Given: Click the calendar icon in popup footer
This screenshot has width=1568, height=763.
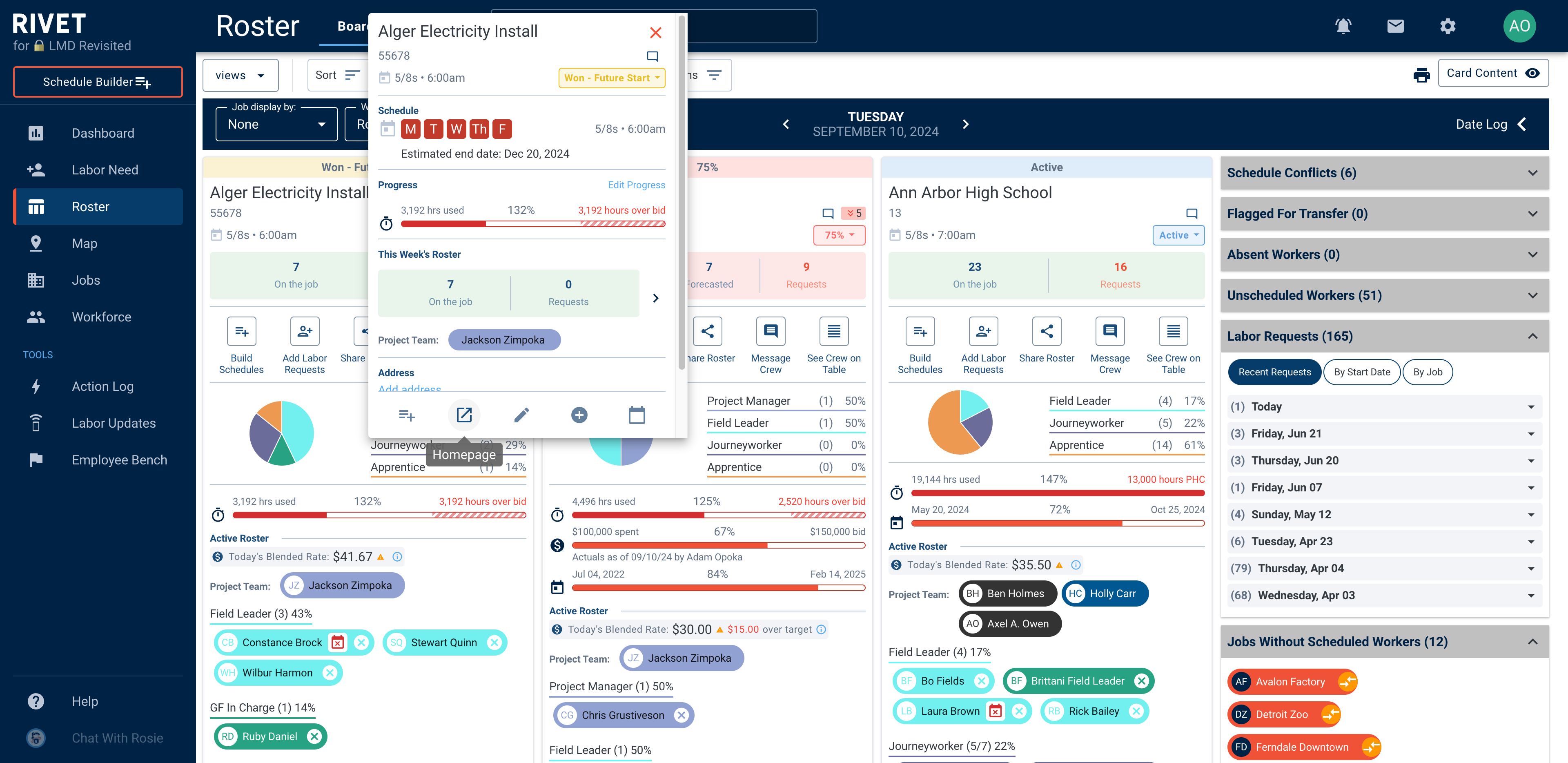Looking at the screenshot, I should pyautogui.click(x=637, y=415).
